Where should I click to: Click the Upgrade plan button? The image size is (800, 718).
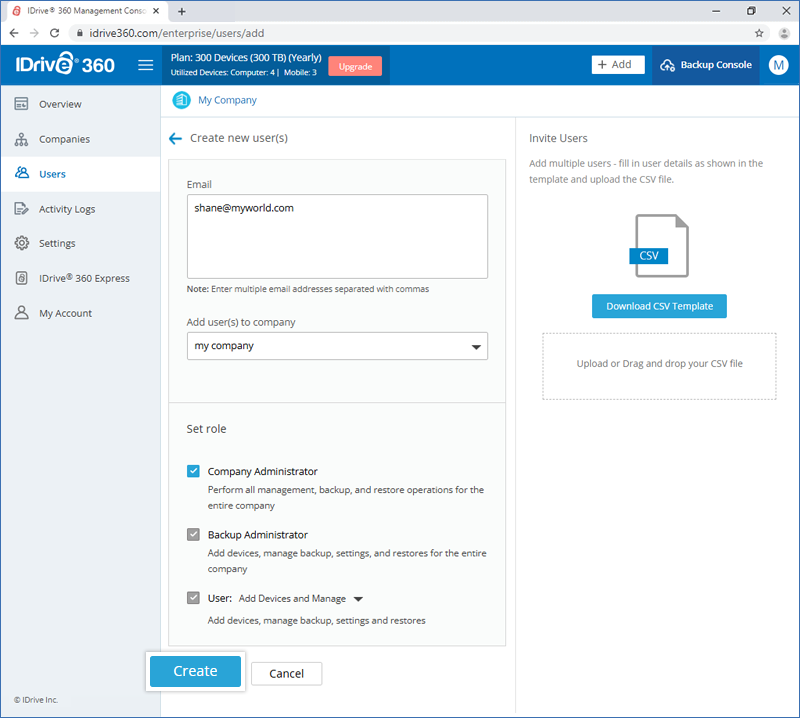point(355,66)
